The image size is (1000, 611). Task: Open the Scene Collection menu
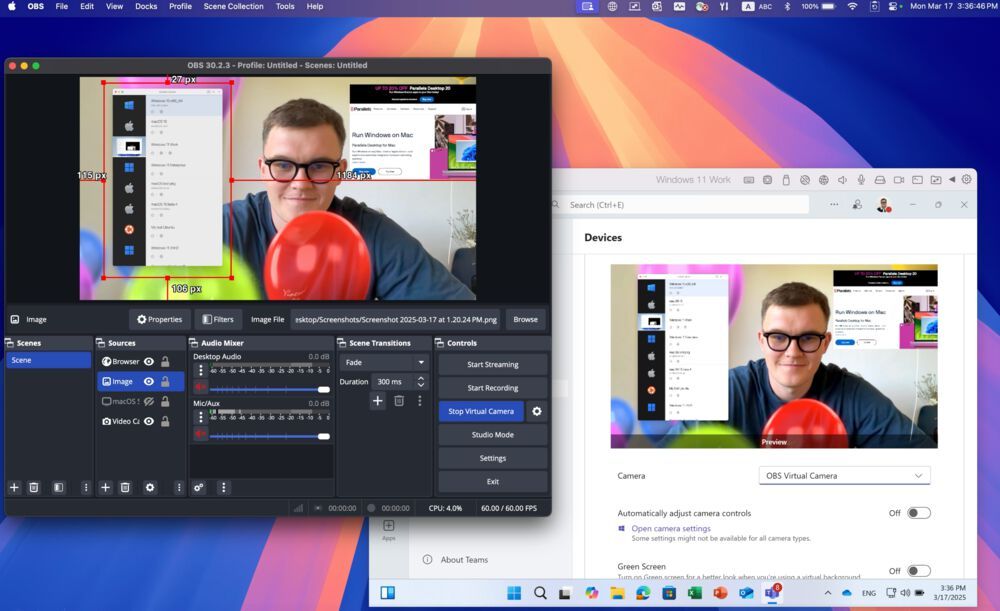point(233,6)
